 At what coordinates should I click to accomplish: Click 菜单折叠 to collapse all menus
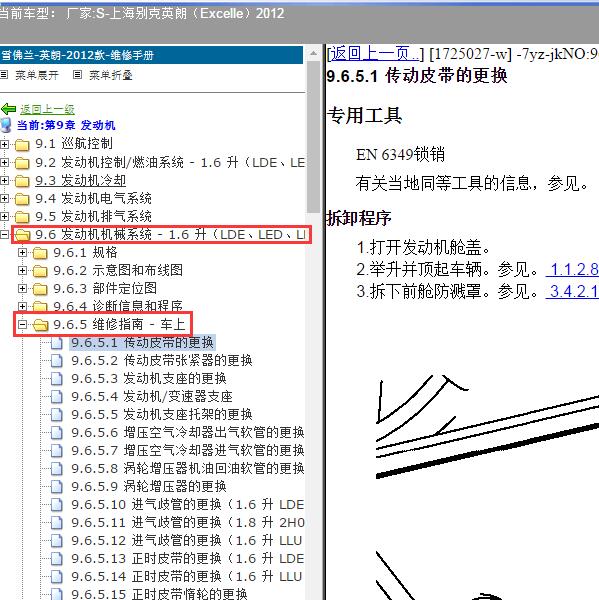(x=111, y=75)
